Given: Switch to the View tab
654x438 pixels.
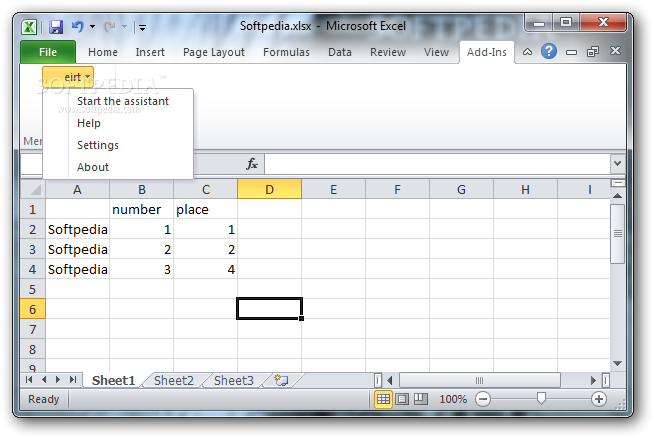Looking at the screenshot, I should pyautogui.click(x=436, y=52).
